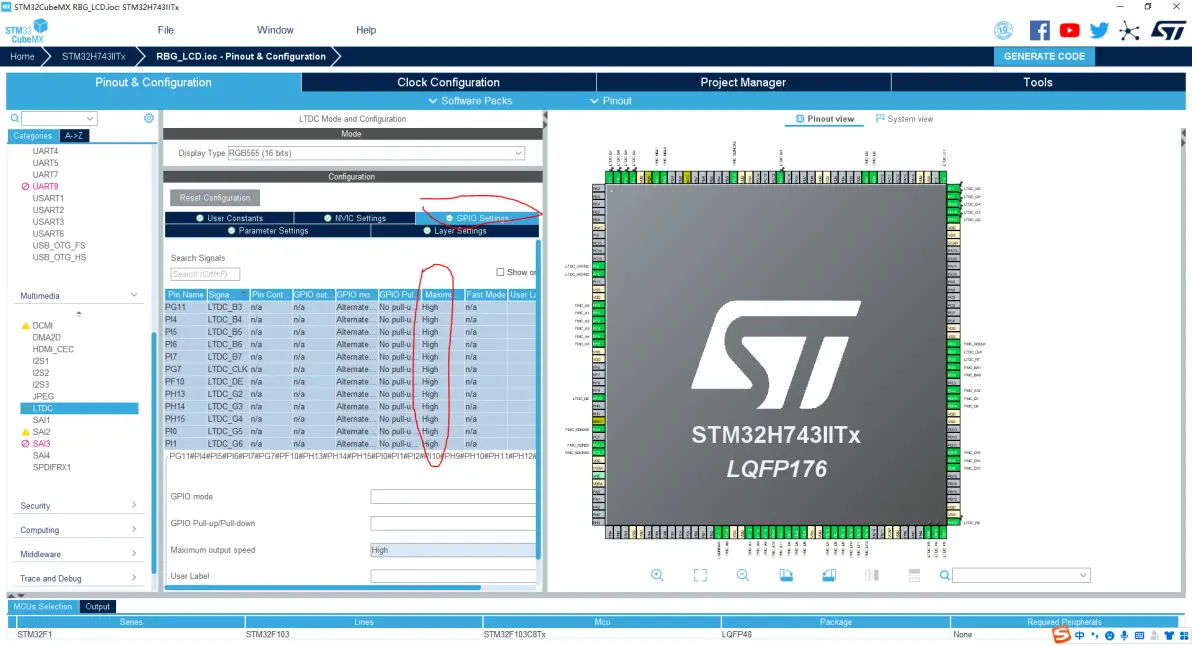Open the ST YouTube channel icon
This screenshot has height=646, width=1192.
click(1069, 30)
